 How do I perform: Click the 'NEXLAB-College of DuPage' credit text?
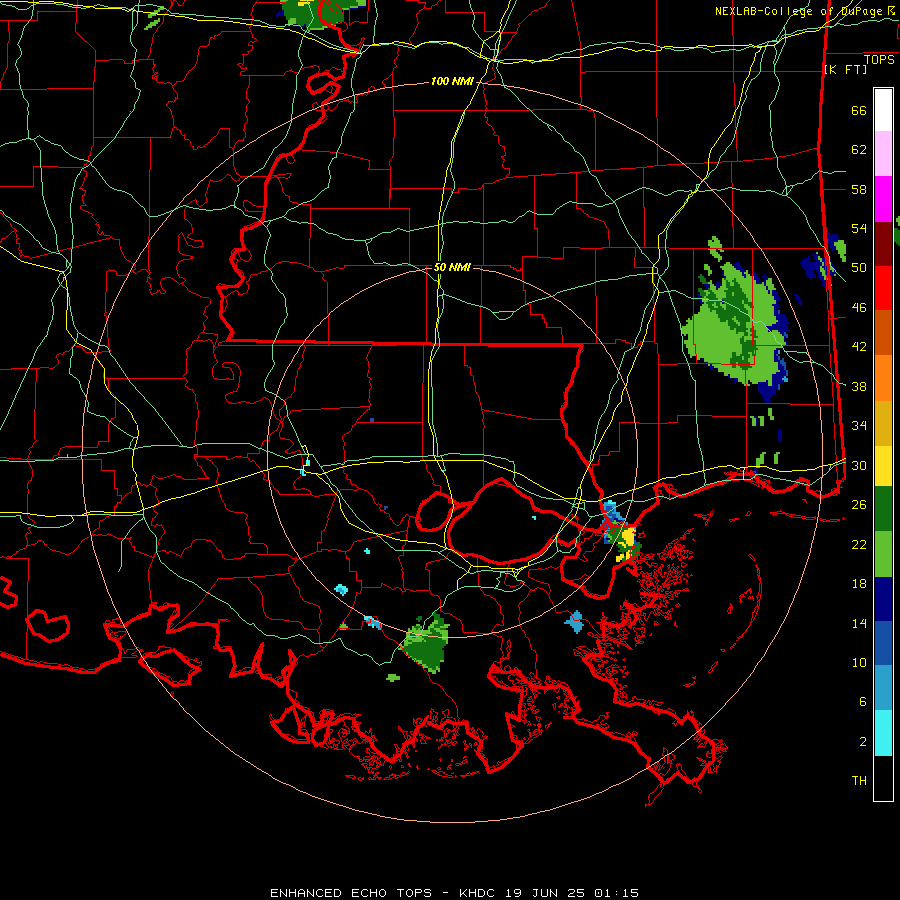[798, 11]
